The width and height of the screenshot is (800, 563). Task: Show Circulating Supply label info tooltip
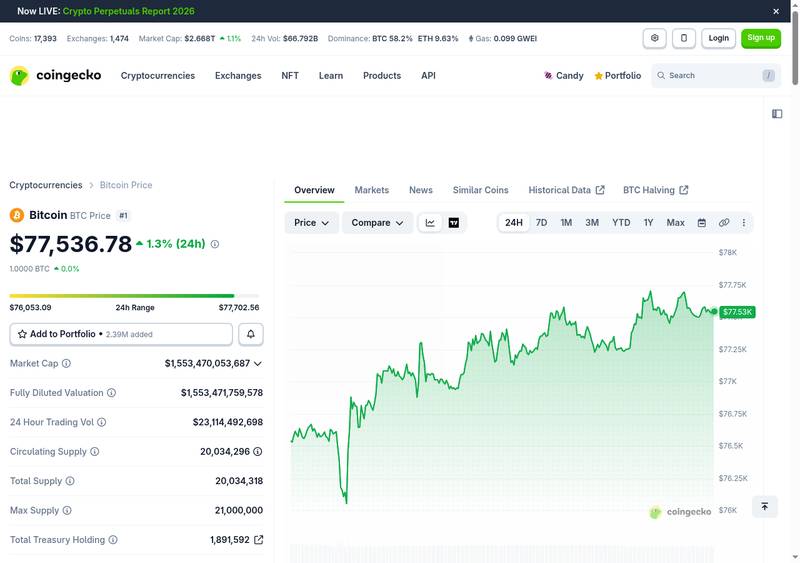94,451
